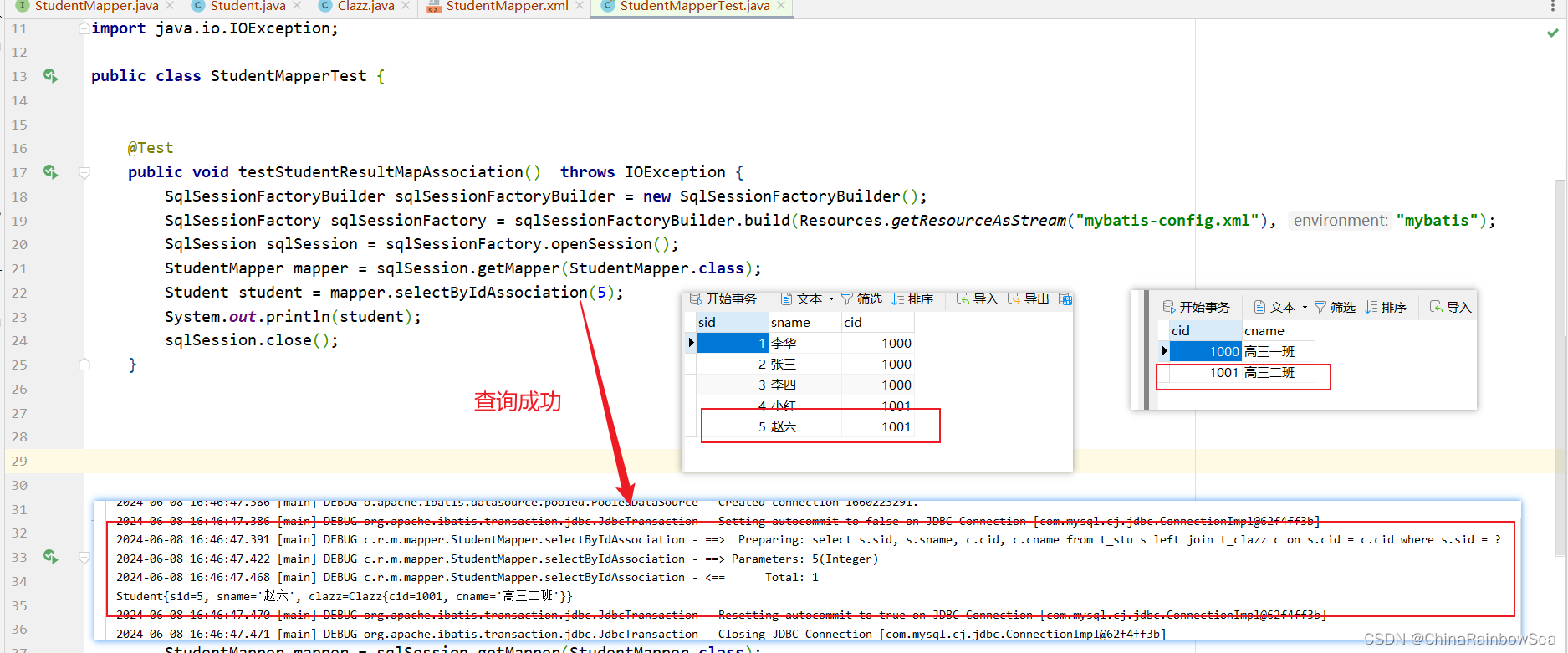
Task: Open inspections checkmark widget in editor corner
Action: (x=1552, y=33)
